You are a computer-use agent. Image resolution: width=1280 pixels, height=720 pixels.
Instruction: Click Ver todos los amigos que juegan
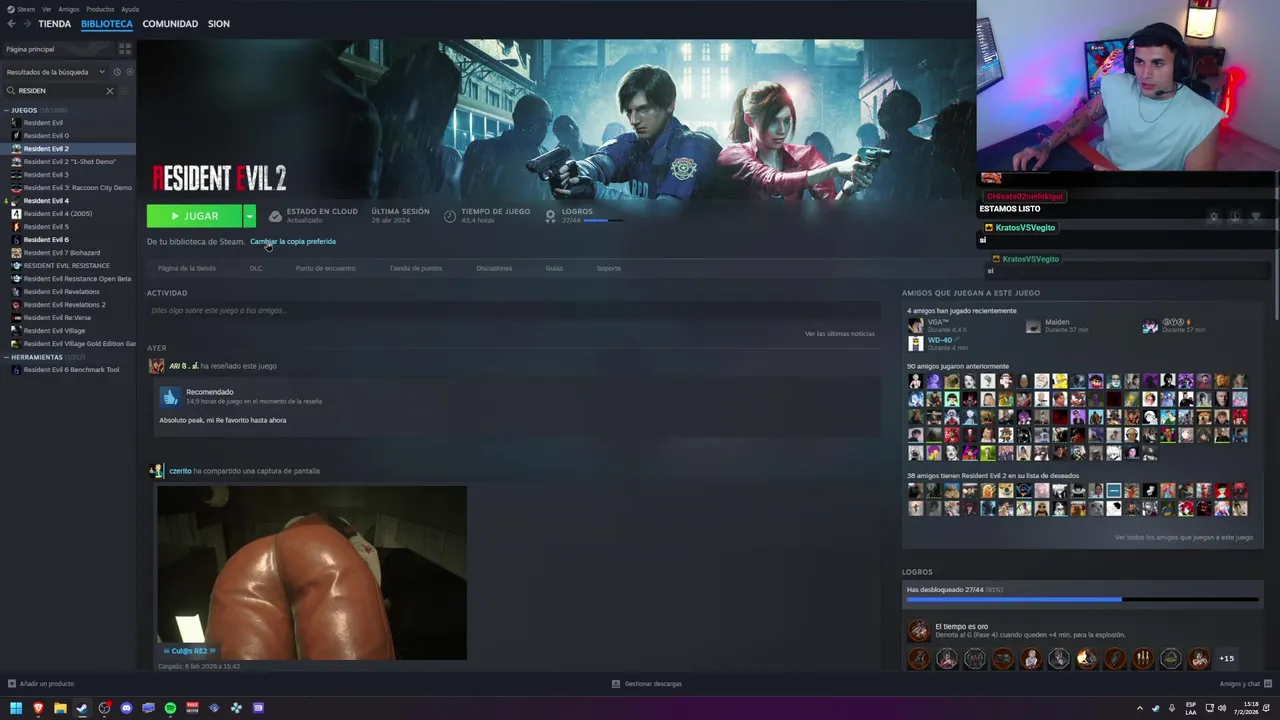click(1184, 537)
